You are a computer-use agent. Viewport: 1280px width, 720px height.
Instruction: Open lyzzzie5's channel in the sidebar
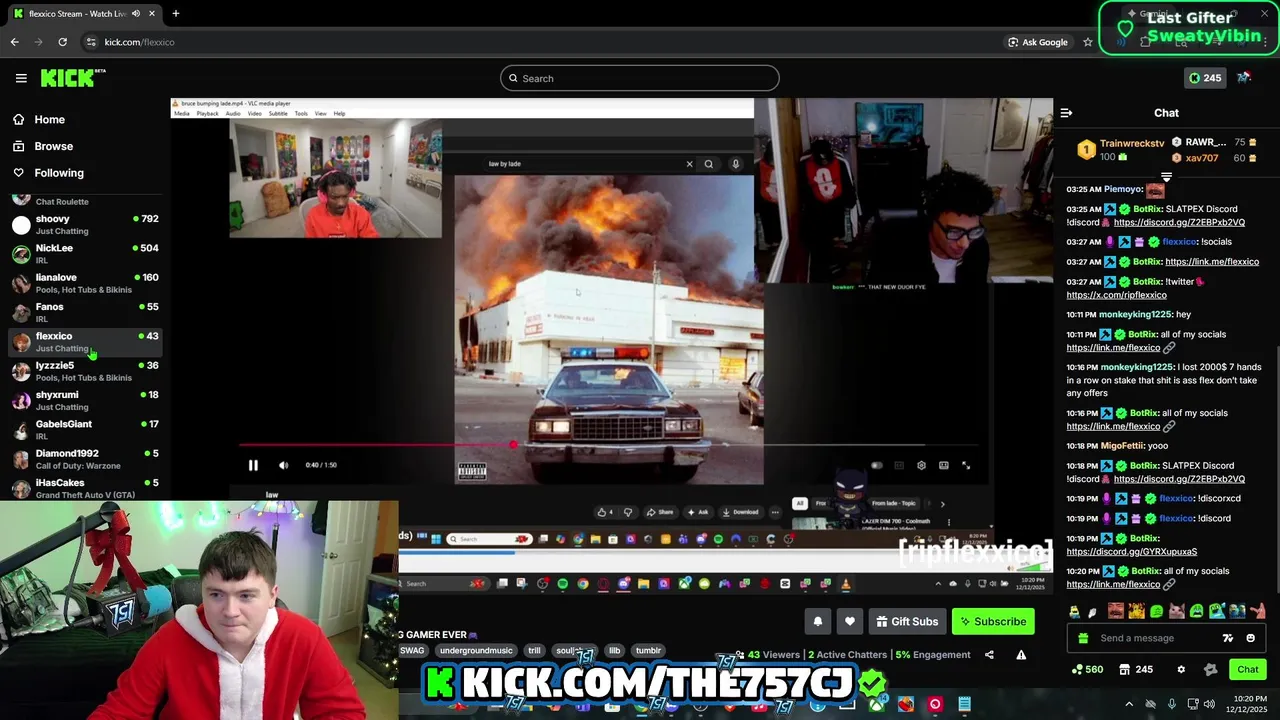(85, 371)
